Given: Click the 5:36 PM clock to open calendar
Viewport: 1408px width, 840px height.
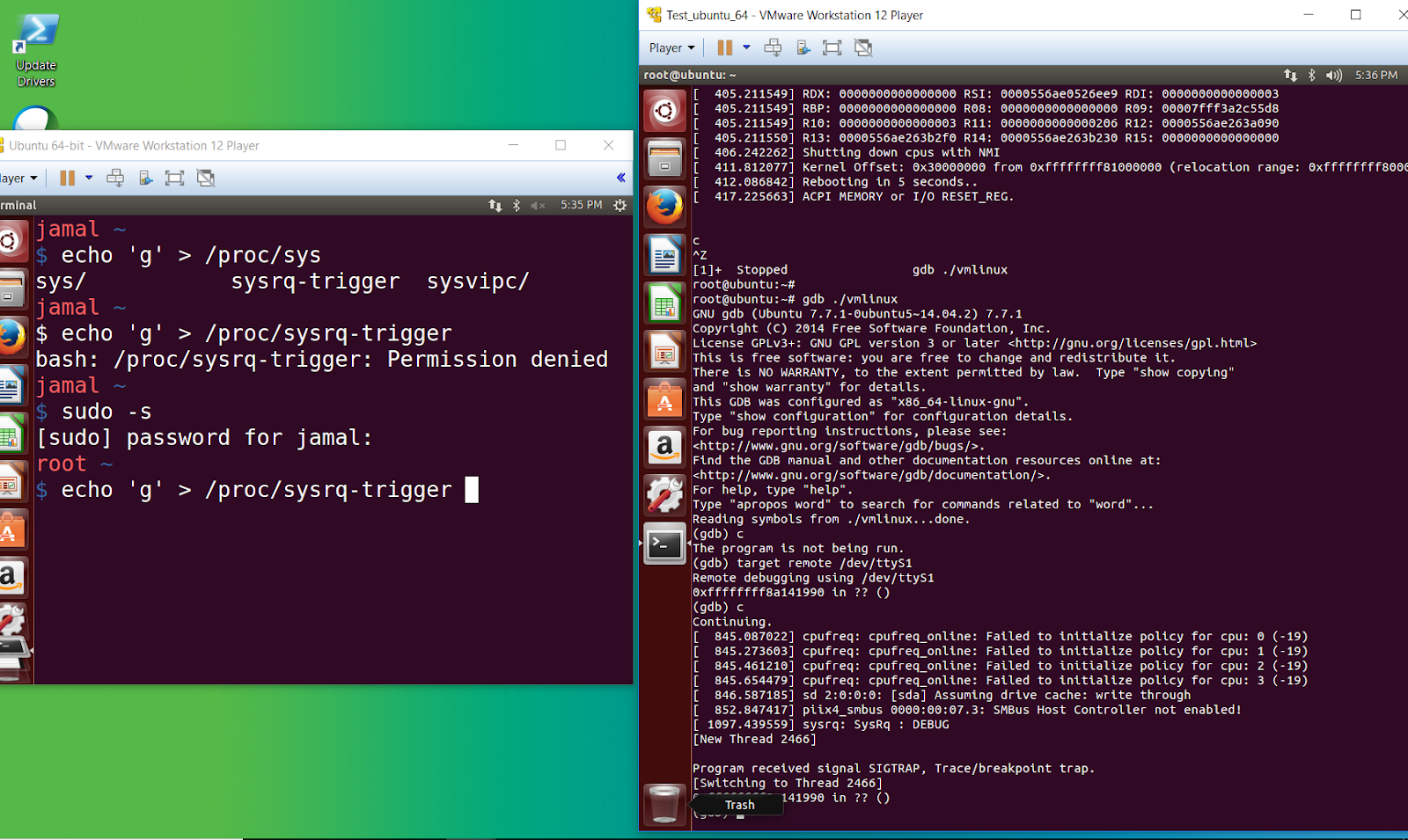Looking at the screenshot, I should tap(1375, 75).
